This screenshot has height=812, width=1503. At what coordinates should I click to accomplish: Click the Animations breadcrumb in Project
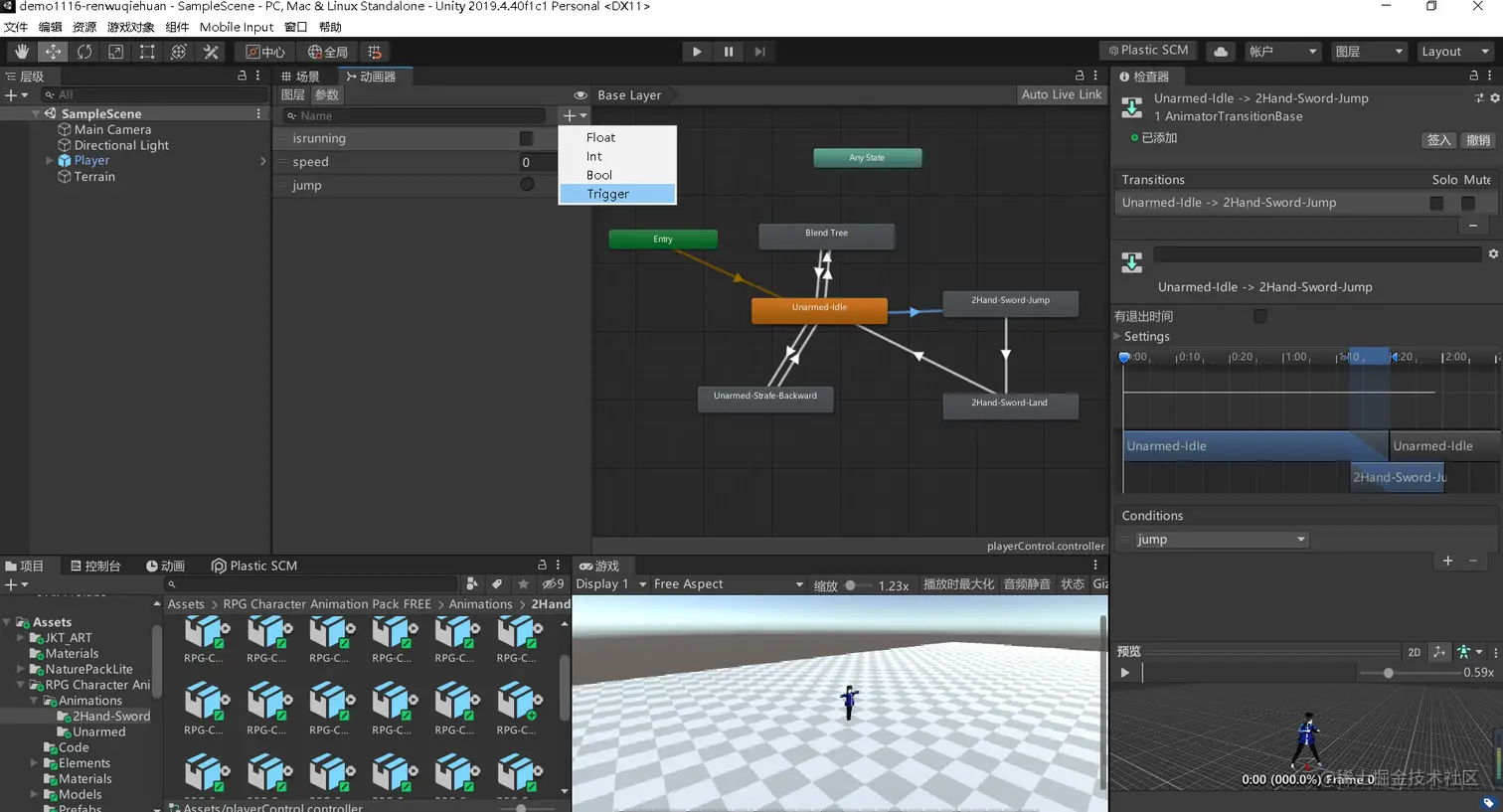pos(480,604)
